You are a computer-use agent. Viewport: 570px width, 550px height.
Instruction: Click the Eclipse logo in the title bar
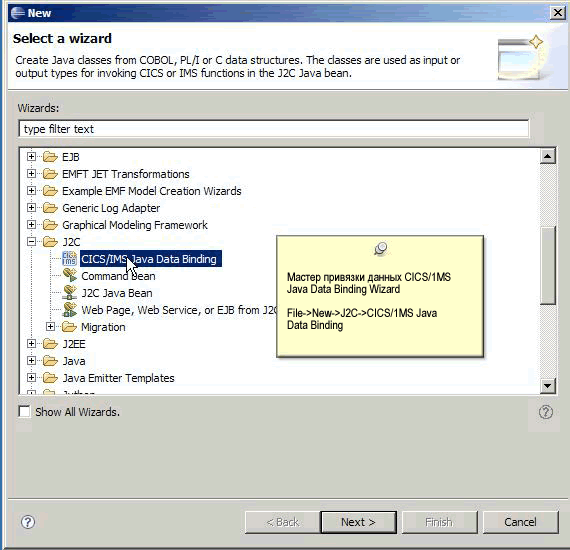click(x=18, y=13)
